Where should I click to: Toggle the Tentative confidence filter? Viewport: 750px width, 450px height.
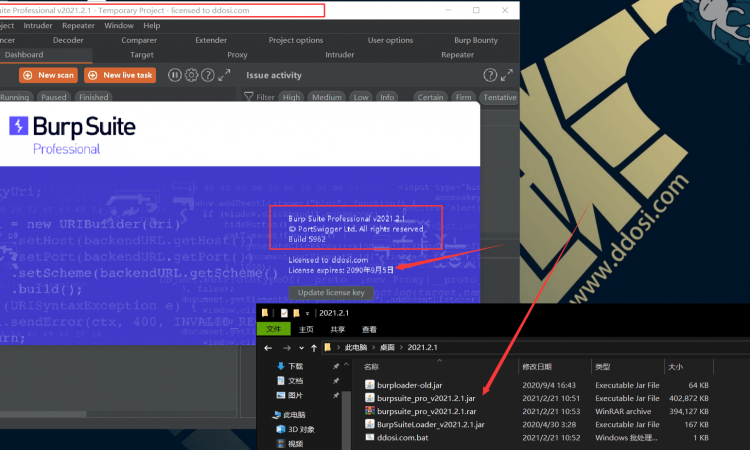pyautogui.click(x=499, y=97)
